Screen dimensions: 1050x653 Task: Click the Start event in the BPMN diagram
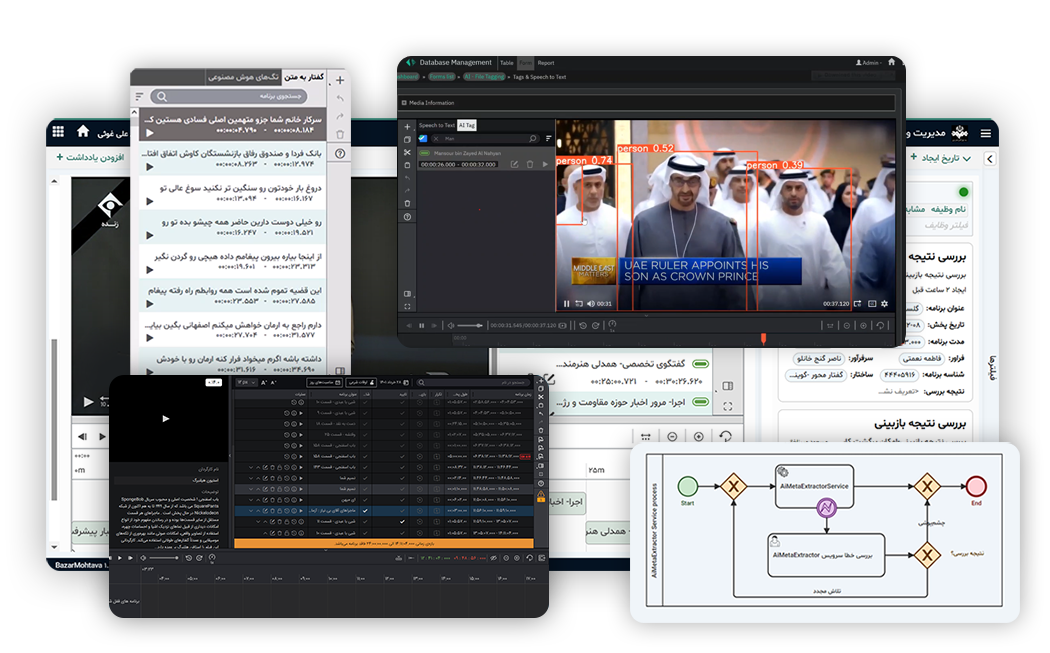pos(688,486)
